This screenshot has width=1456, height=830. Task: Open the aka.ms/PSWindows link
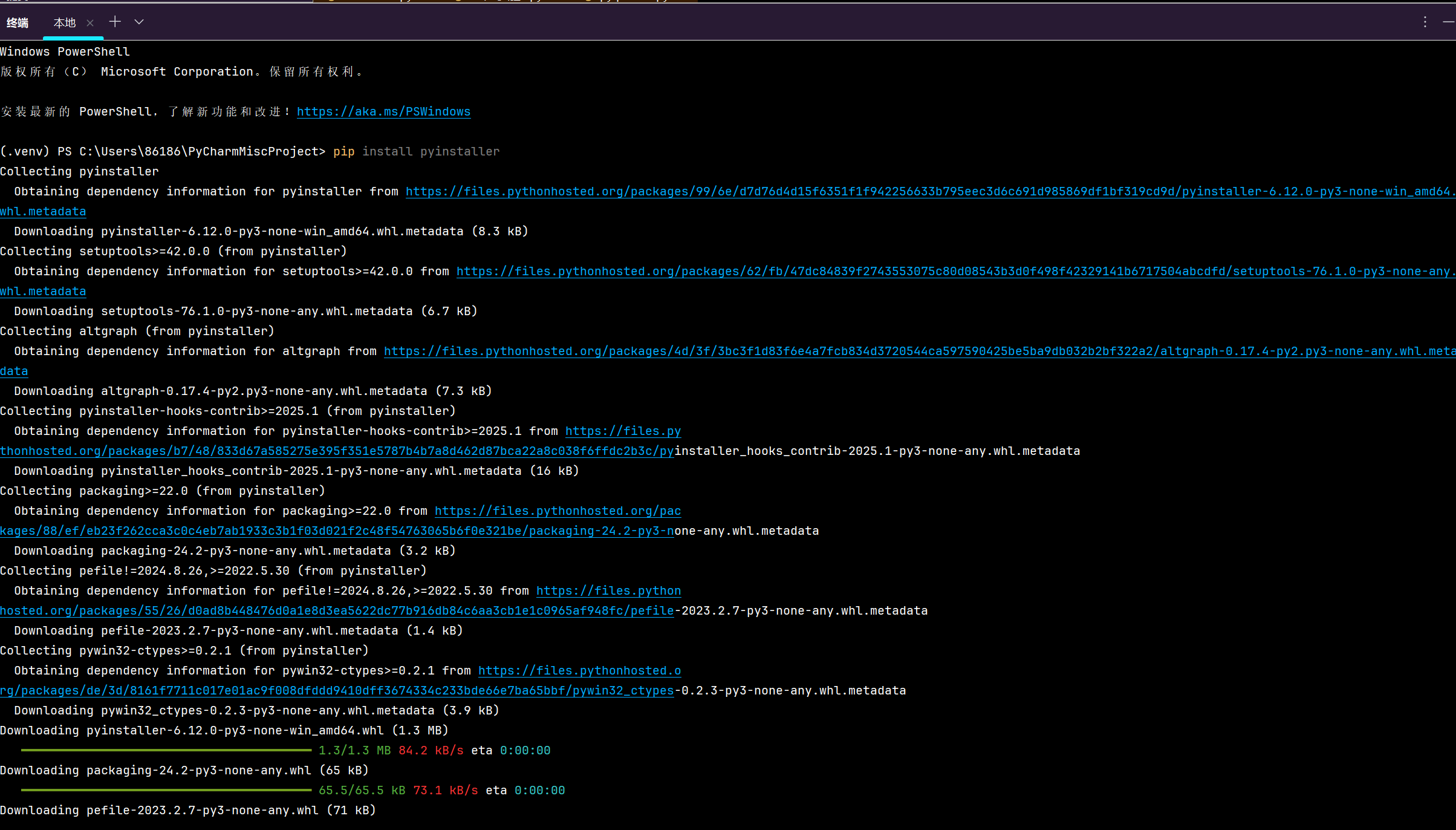click(383, 112)
